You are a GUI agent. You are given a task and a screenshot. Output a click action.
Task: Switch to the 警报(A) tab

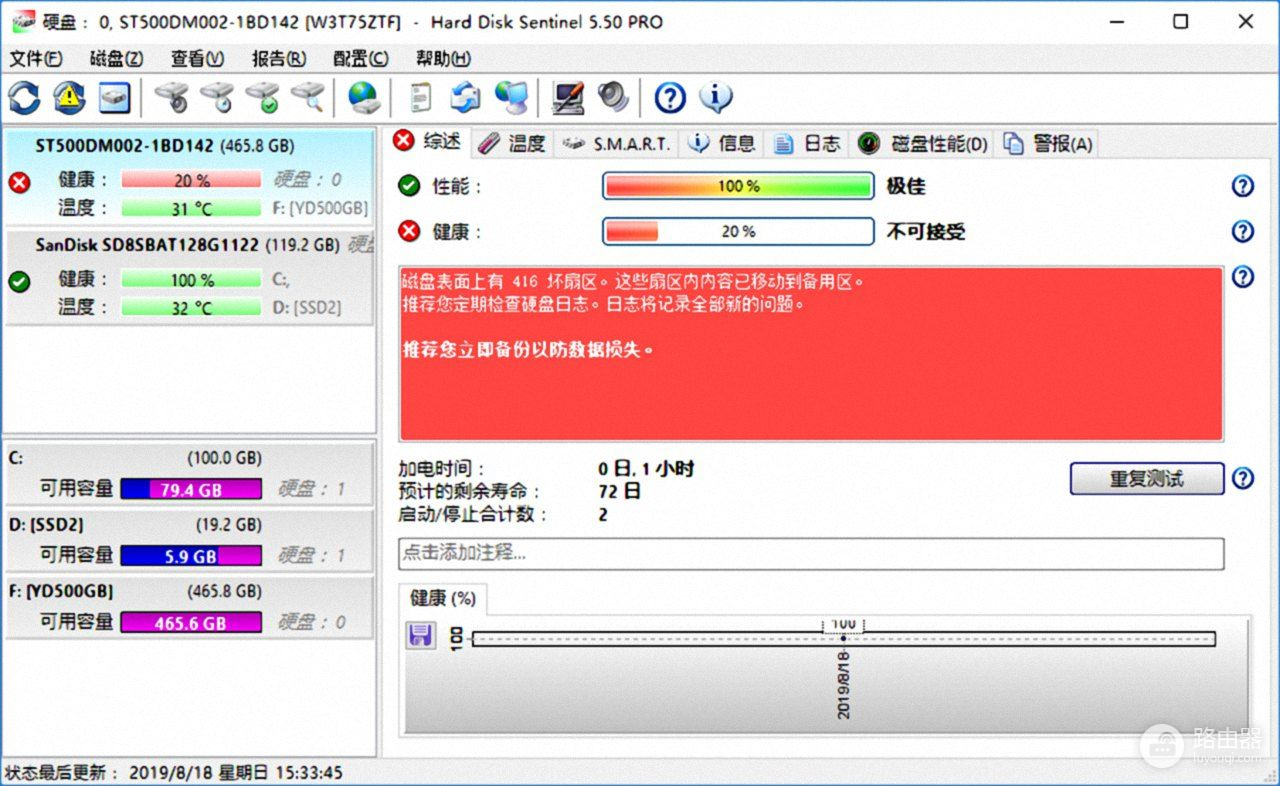pos(1047,143)
